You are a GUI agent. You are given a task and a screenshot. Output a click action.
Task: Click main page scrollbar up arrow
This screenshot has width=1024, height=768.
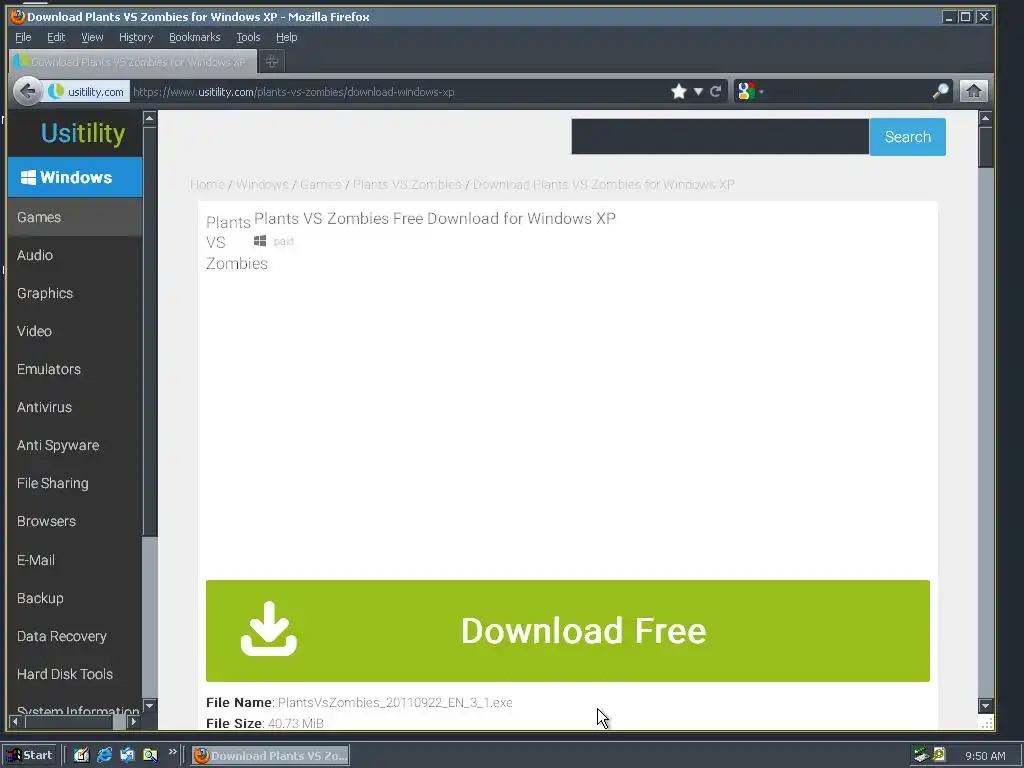pos(985,118)
